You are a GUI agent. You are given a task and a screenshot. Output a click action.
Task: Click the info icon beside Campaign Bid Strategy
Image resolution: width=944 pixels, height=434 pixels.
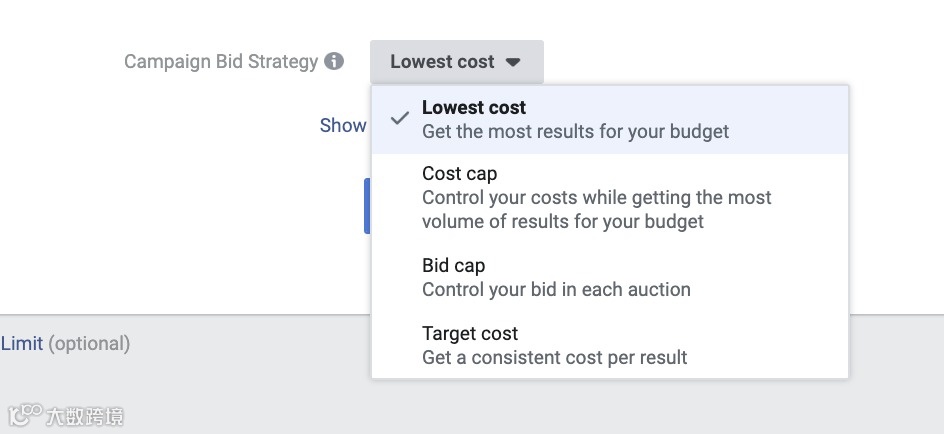pos(334,61)
